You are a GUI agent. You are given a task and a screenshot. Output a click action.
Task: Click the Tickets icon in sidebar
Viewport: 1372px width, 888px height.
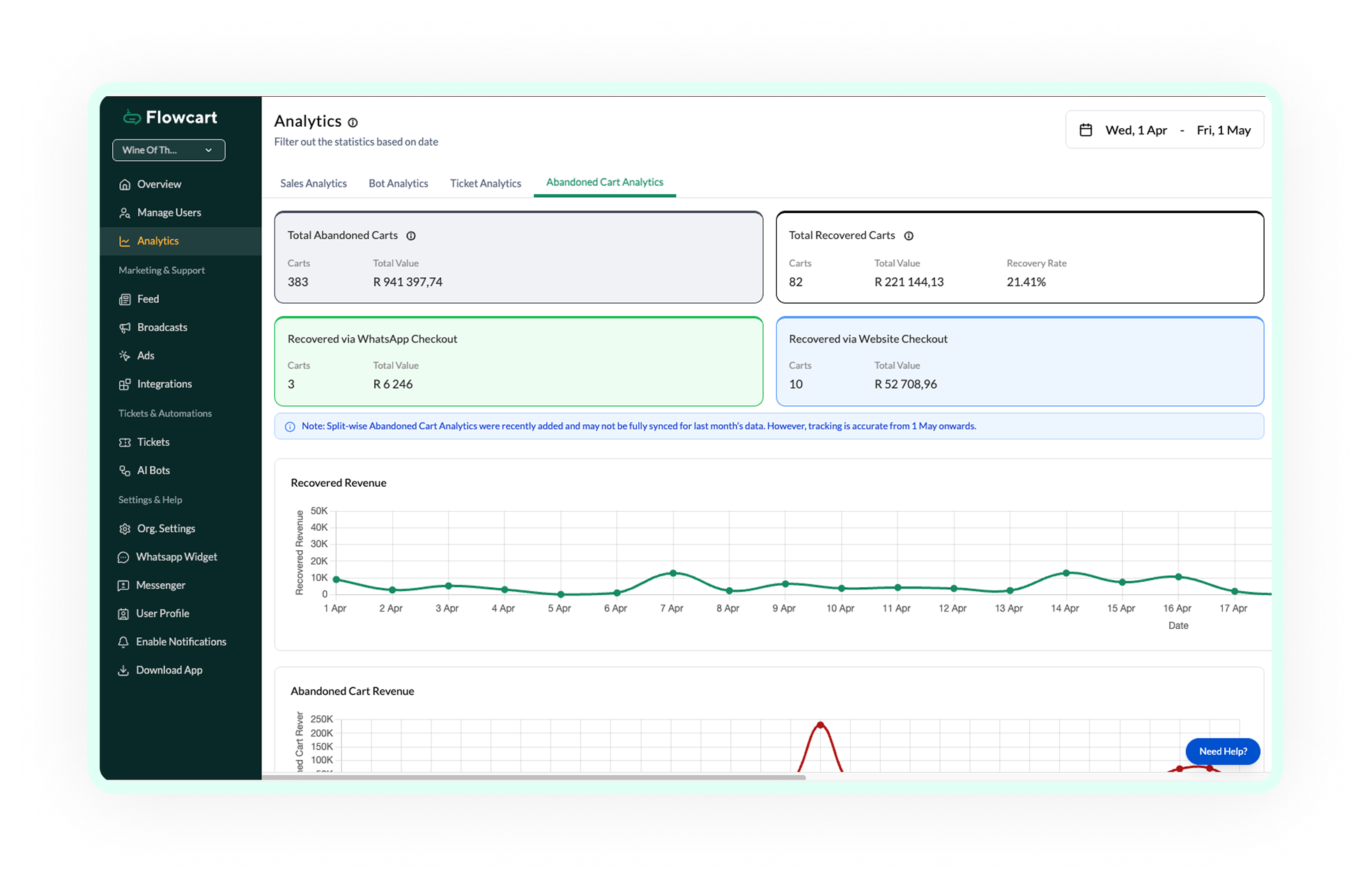pos(125,442)
